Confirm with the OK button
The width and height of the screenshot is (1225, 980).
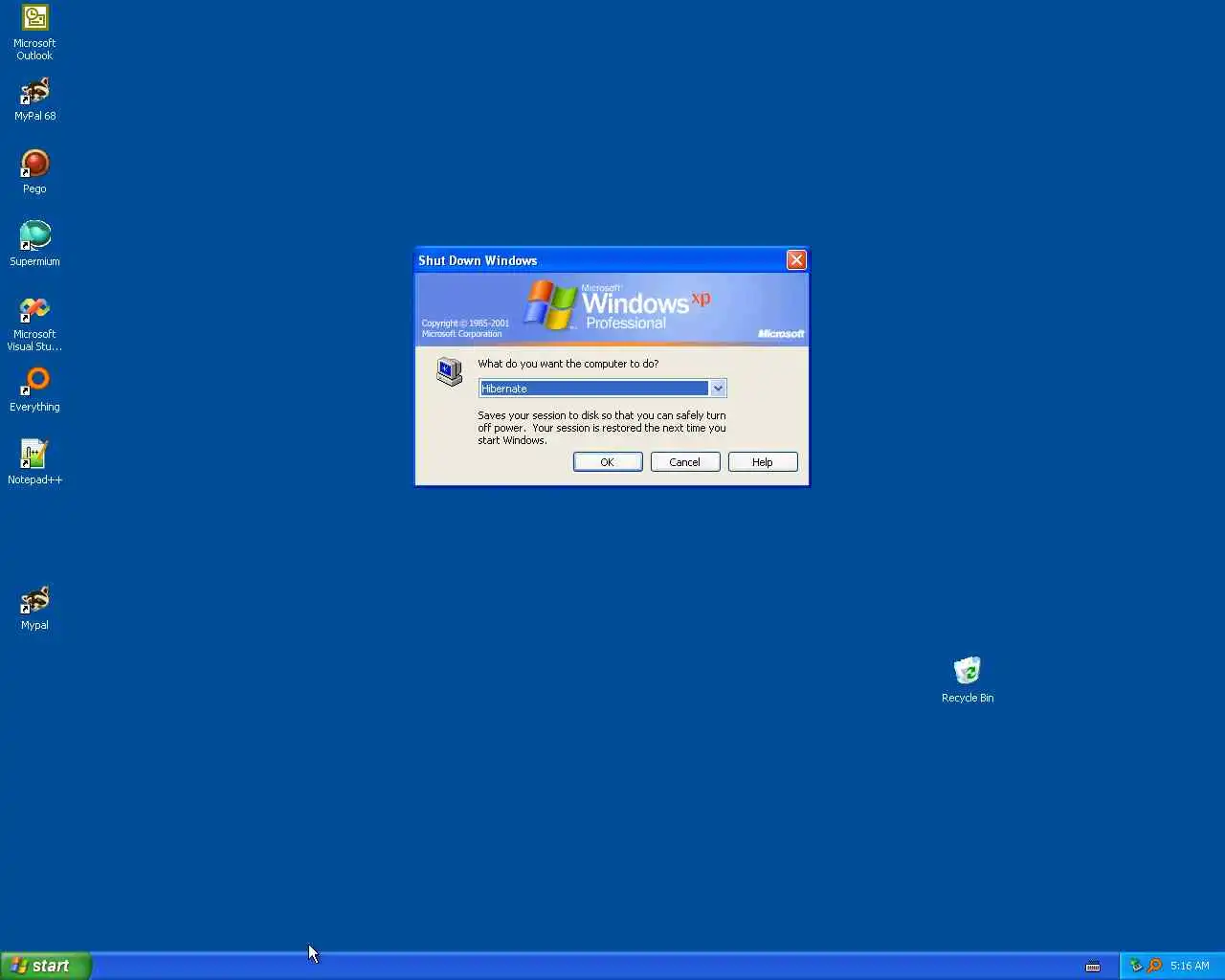tap(608, 462)
